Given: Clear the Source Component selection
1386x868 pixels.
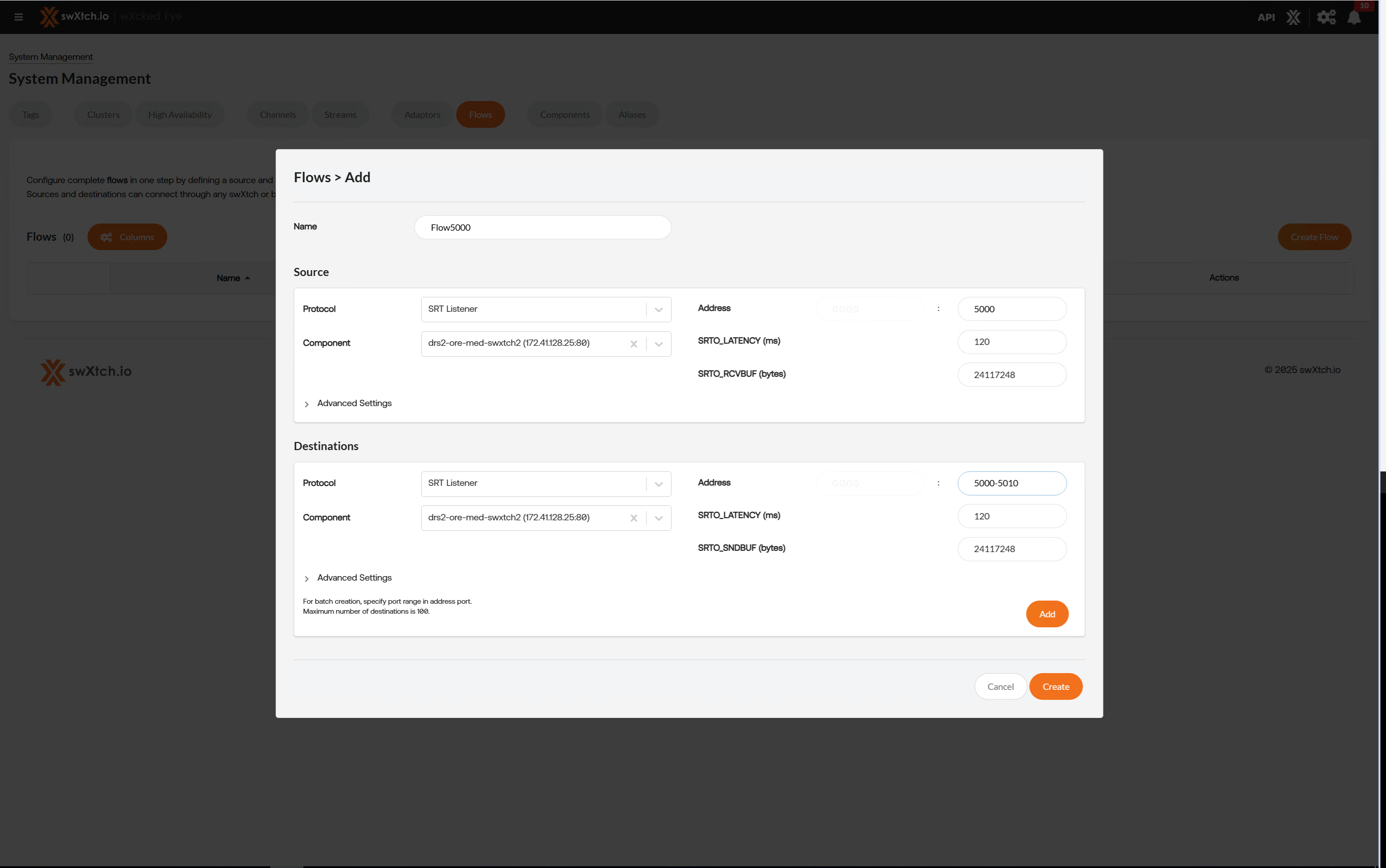Looking at the screenshot, I should 633,344.
